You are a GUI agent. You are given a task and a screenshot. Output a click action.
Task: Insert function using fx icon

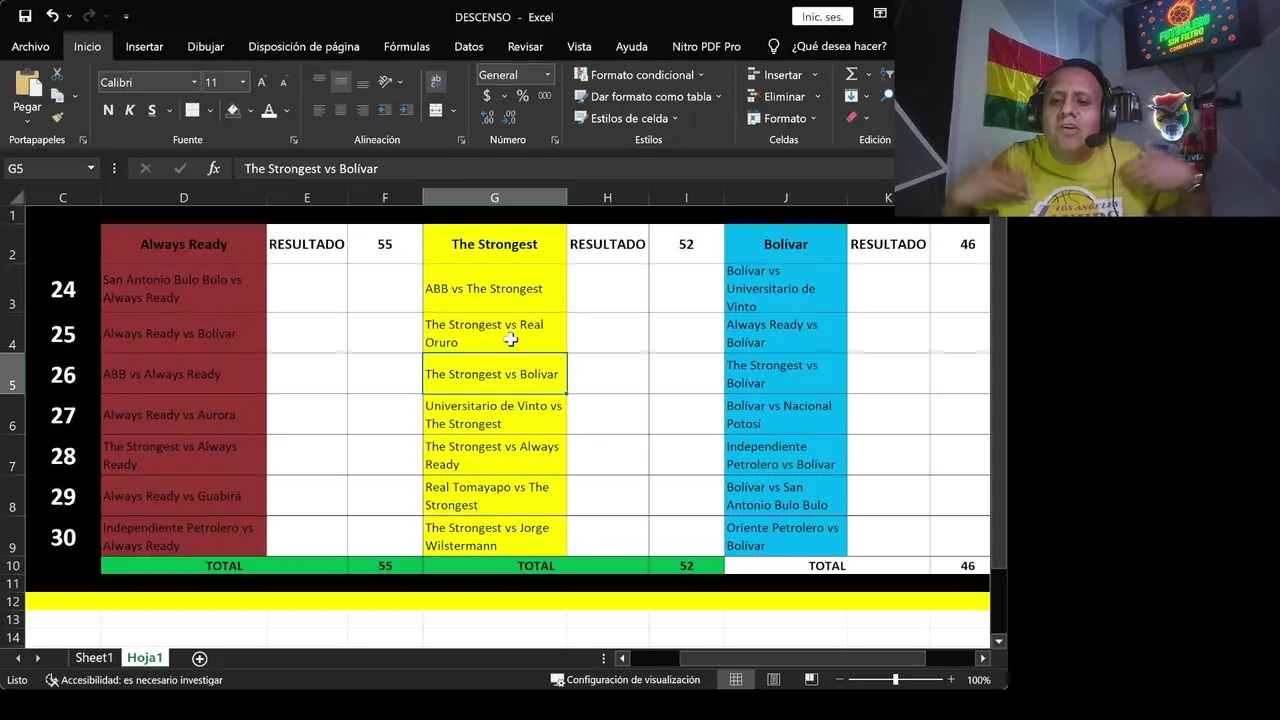click(x=213, y=168)
